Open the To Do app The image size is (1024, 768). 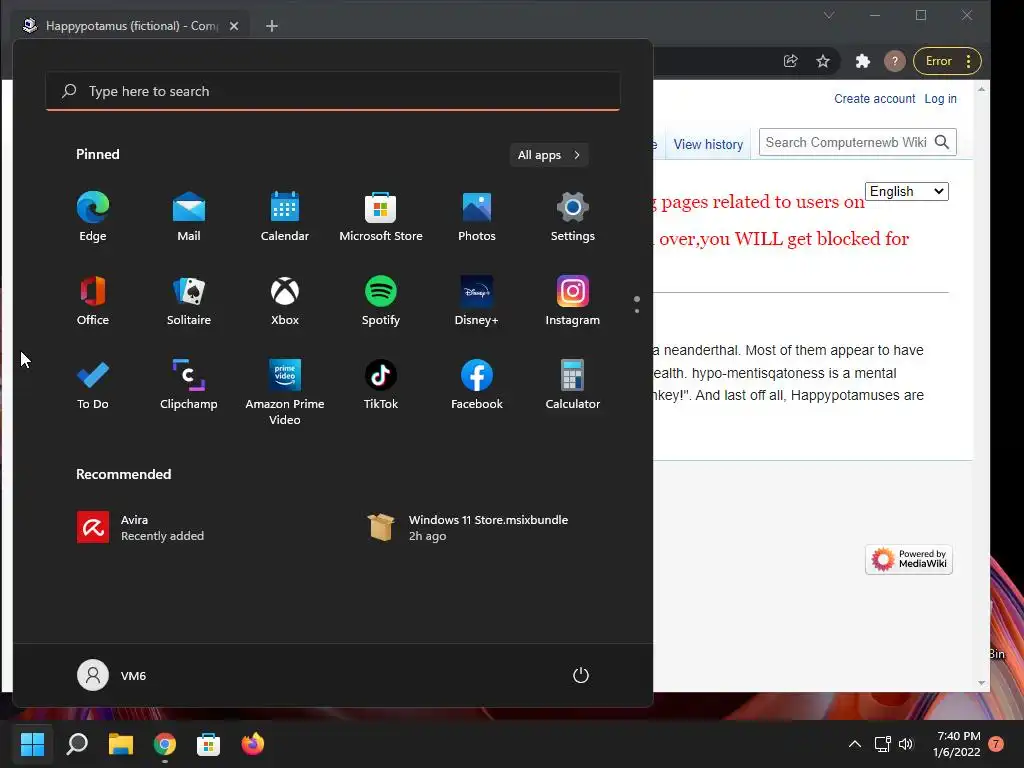[x=93, y=385]
